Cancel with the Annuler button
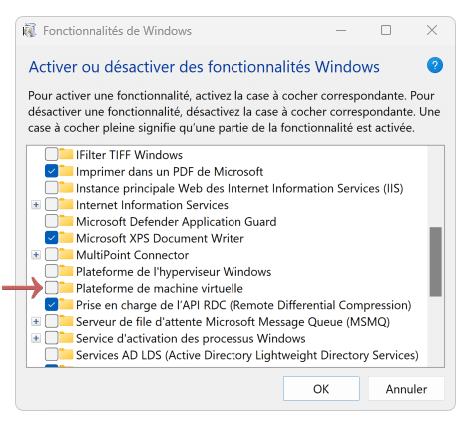 [x=406, y=389]
